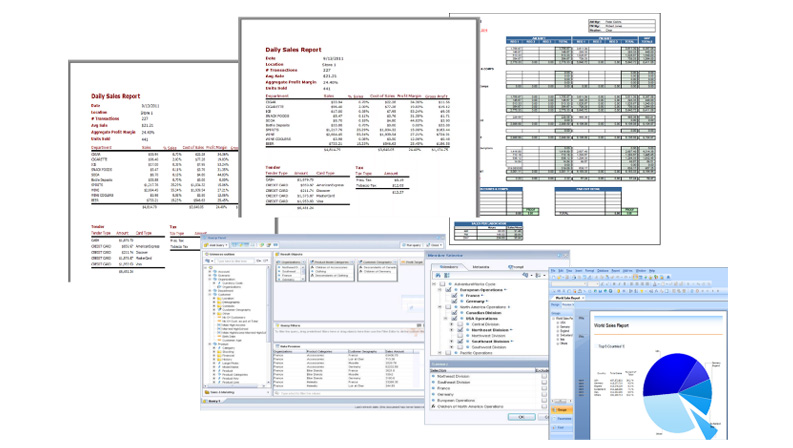Check the Central Division checkbox
The image size is (793, 448).
[x=460, y=324]
